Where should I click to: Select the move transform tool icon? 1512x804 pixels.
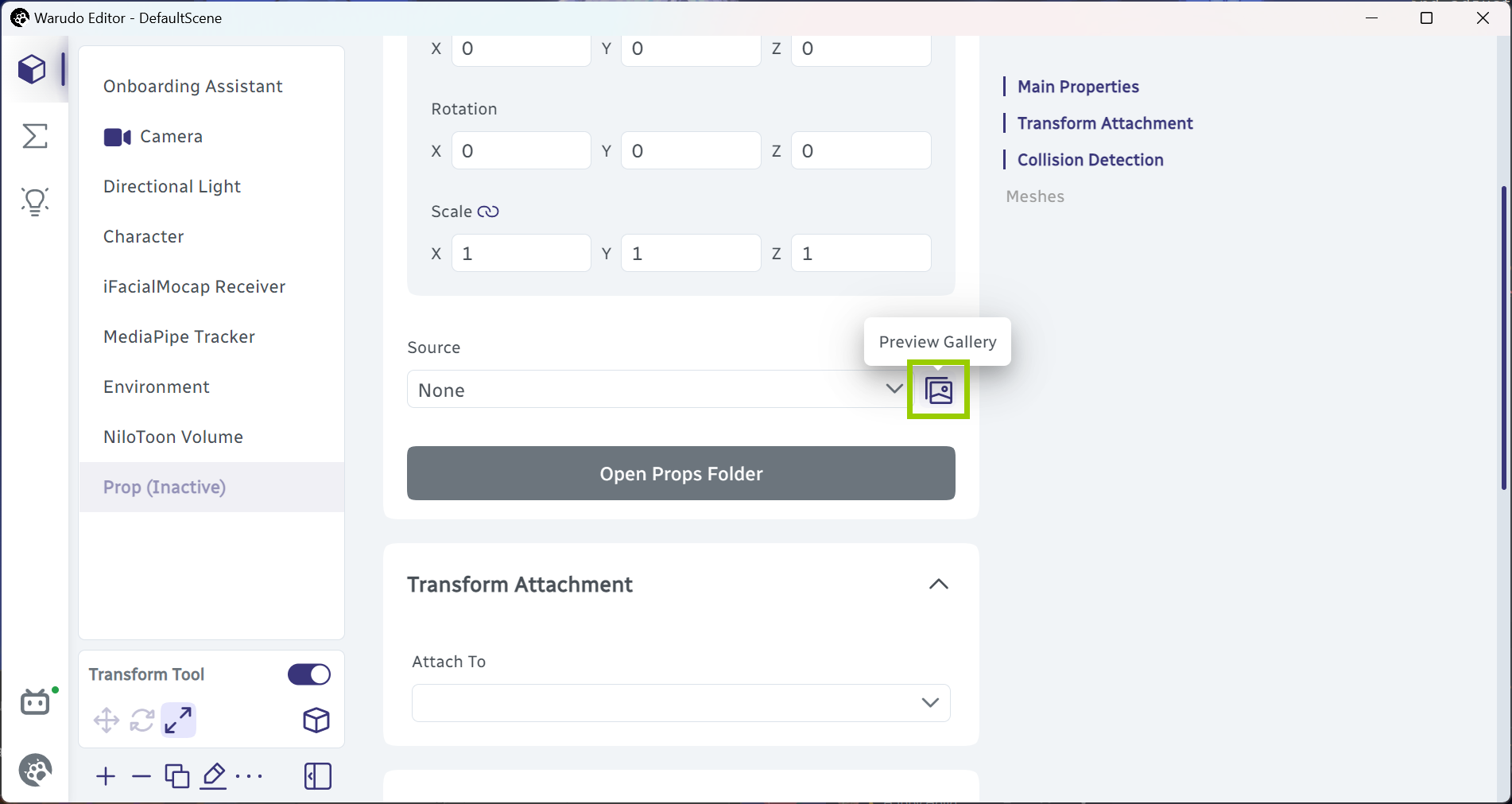coord(107,720)
